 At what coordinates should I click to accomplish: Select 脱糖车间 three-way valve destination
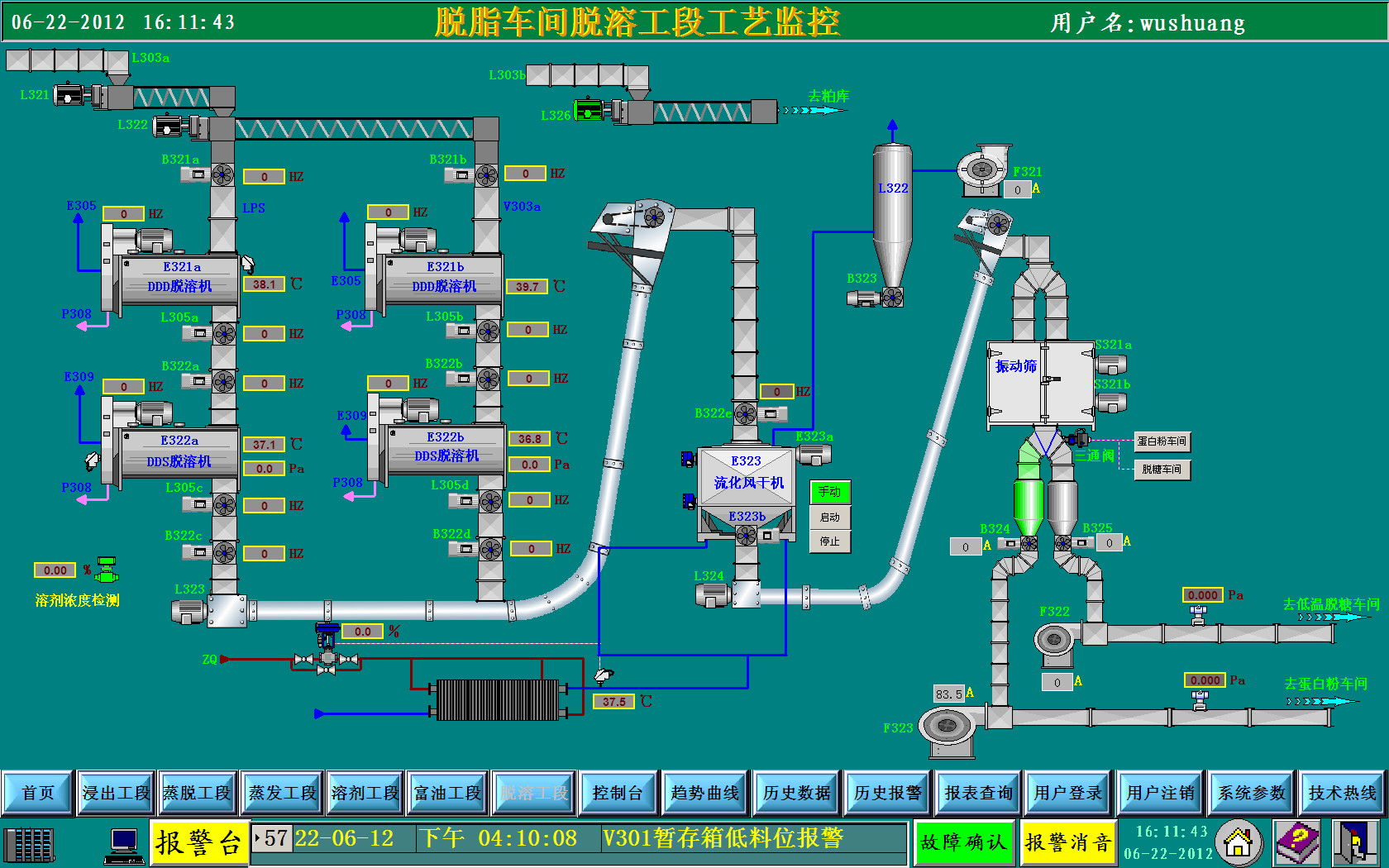click(x=1162, y=470)
